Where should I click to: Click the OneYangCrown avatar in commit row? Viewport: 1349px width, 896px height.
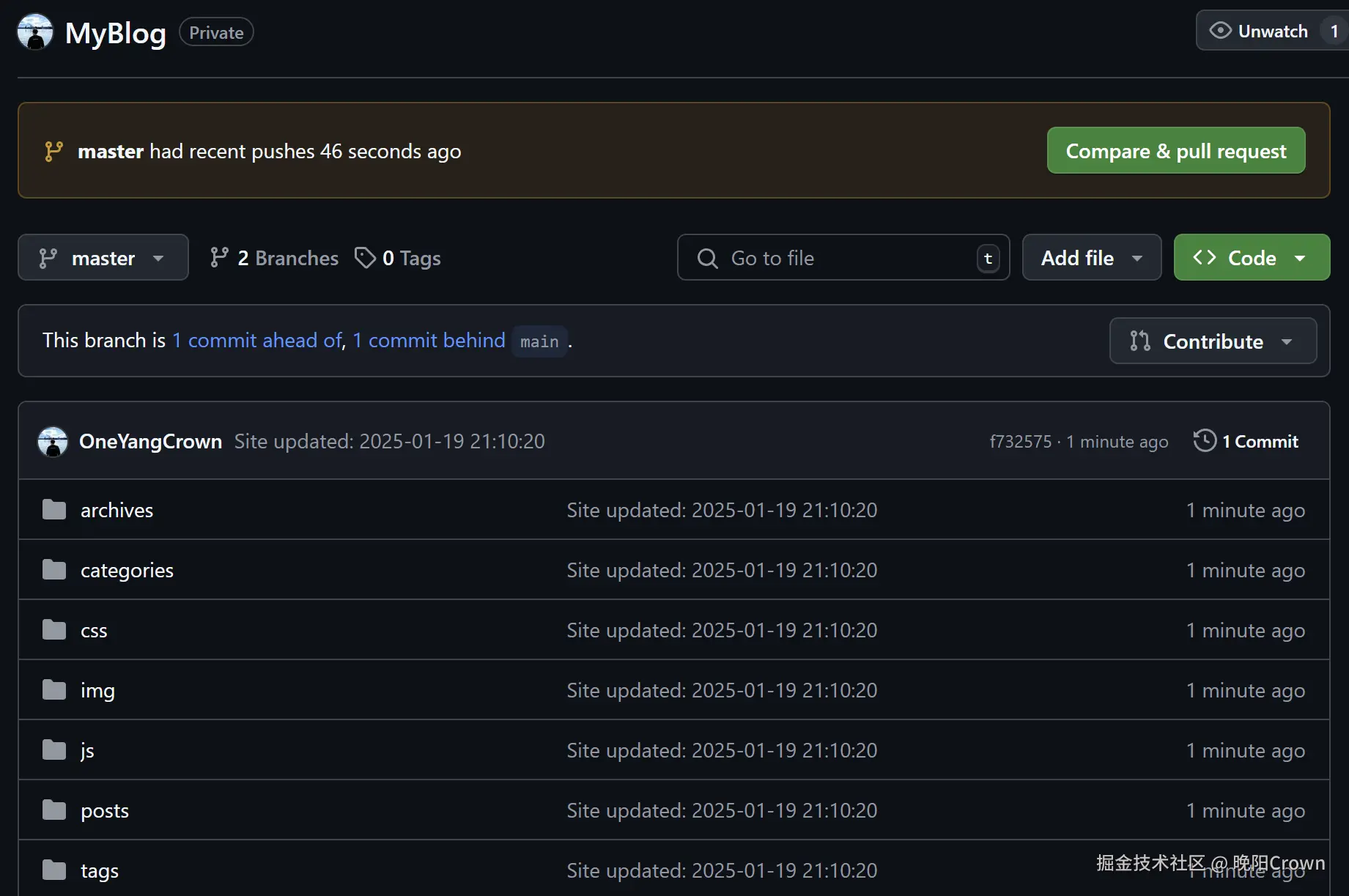point(53,442)
